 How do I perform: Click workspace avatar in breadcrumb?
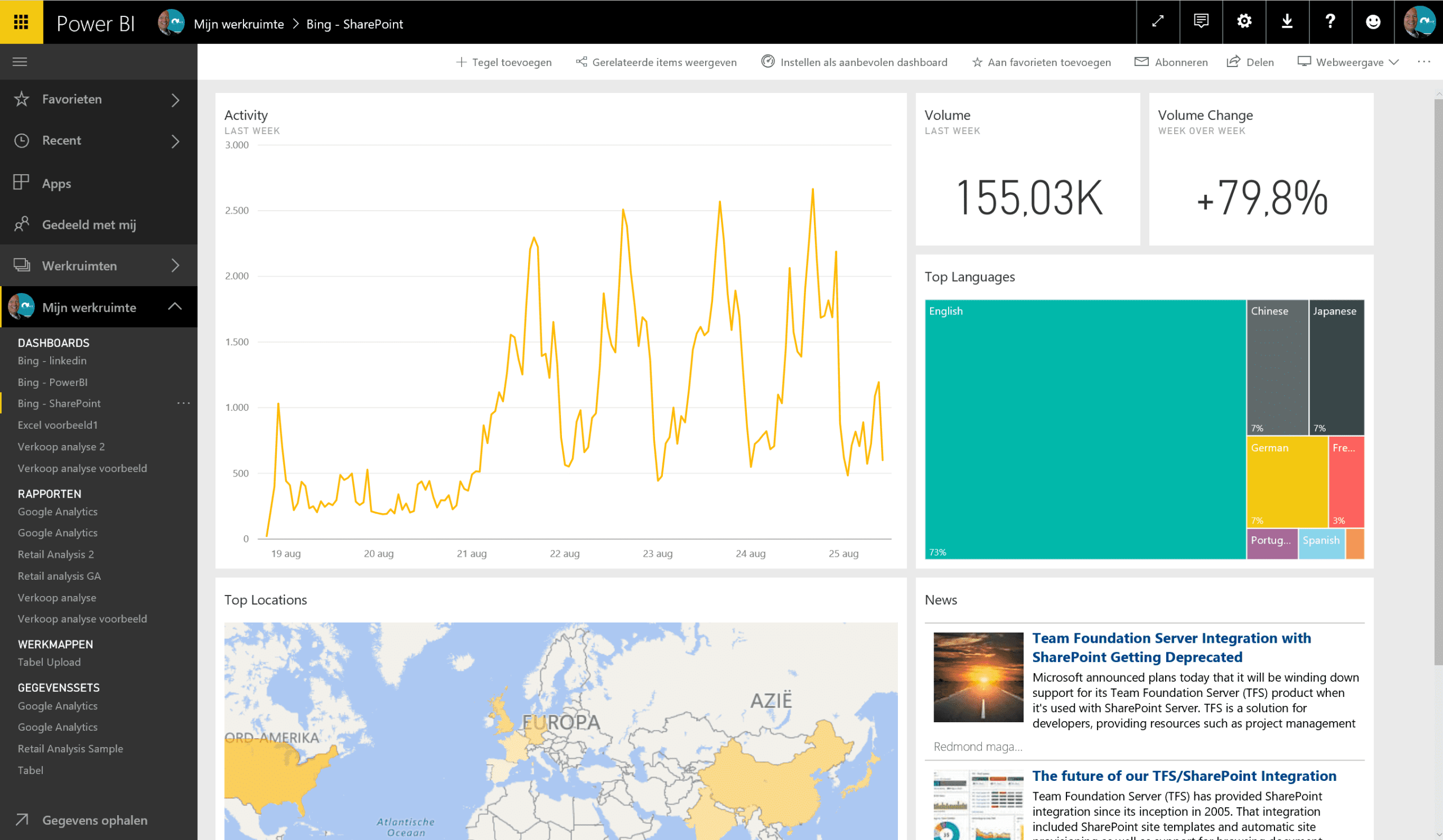(x=171, y=23)
